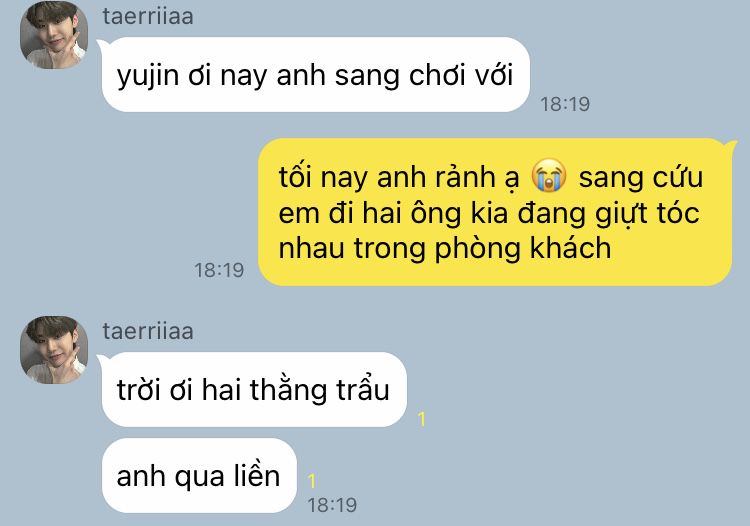This screenshot has width=750, height=526.
Task: Tap the second taerriiaa avatar photo
Action: 54,350
